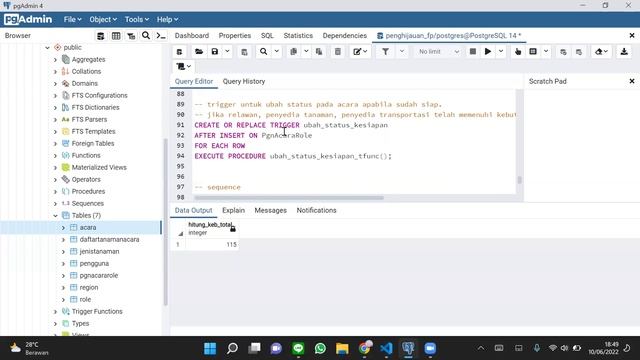Click Search Objects magnifier in Browser panel
The image size is (640, 360).
[x=146, y=36]
